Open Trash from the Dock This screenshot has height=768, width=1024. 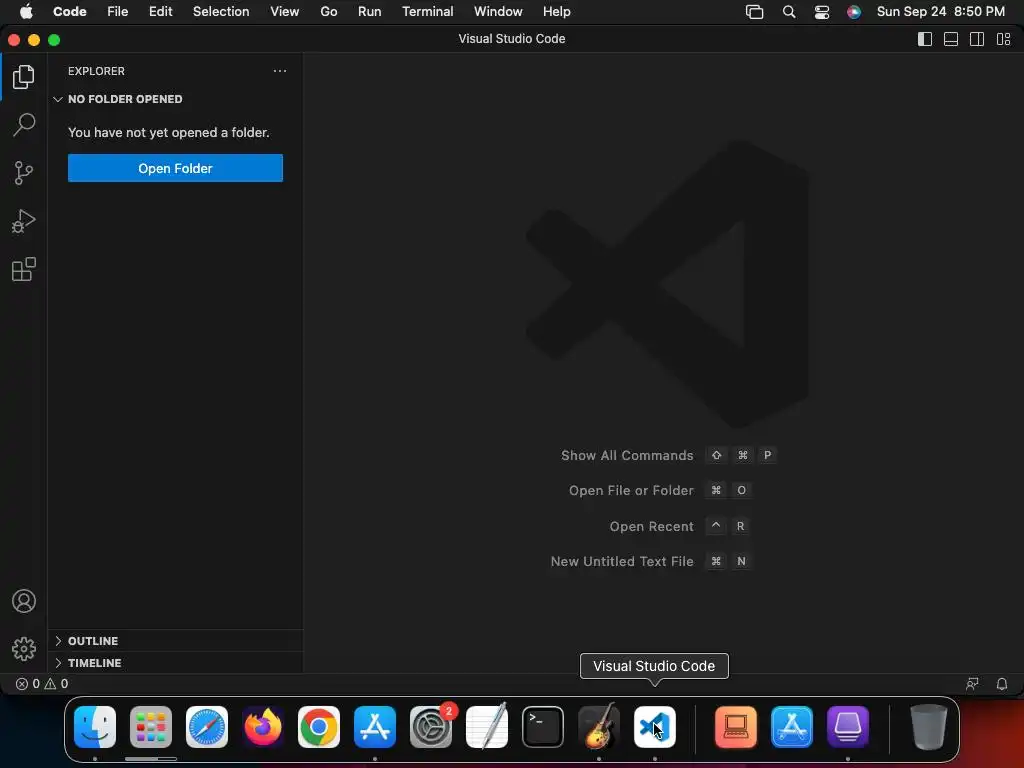(929, 727)
